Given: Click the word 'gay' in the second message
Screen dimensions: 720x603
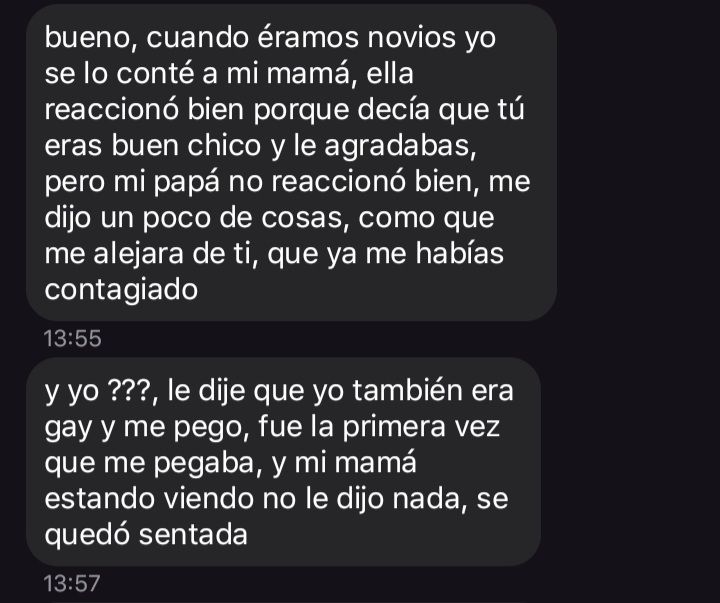Looking at the screenshot, I should tap(68, 427).
